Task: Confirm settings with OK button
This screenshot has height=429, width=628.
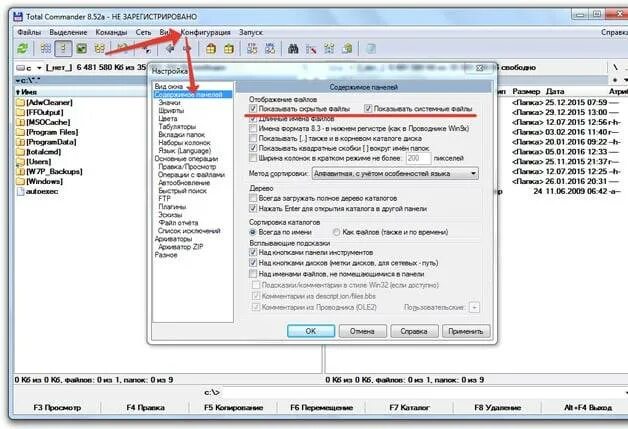Action: tap(311, 331)
